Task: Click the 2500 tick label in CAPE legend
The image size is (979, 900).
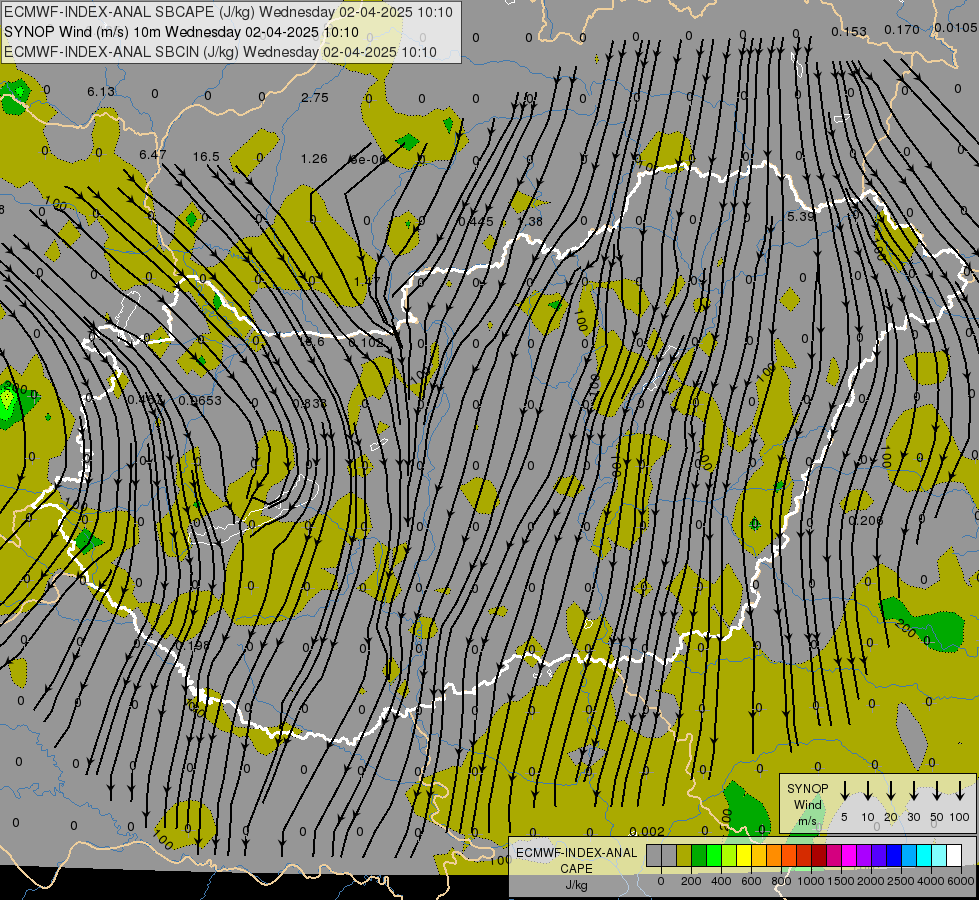Action: (x=900, y=881)
